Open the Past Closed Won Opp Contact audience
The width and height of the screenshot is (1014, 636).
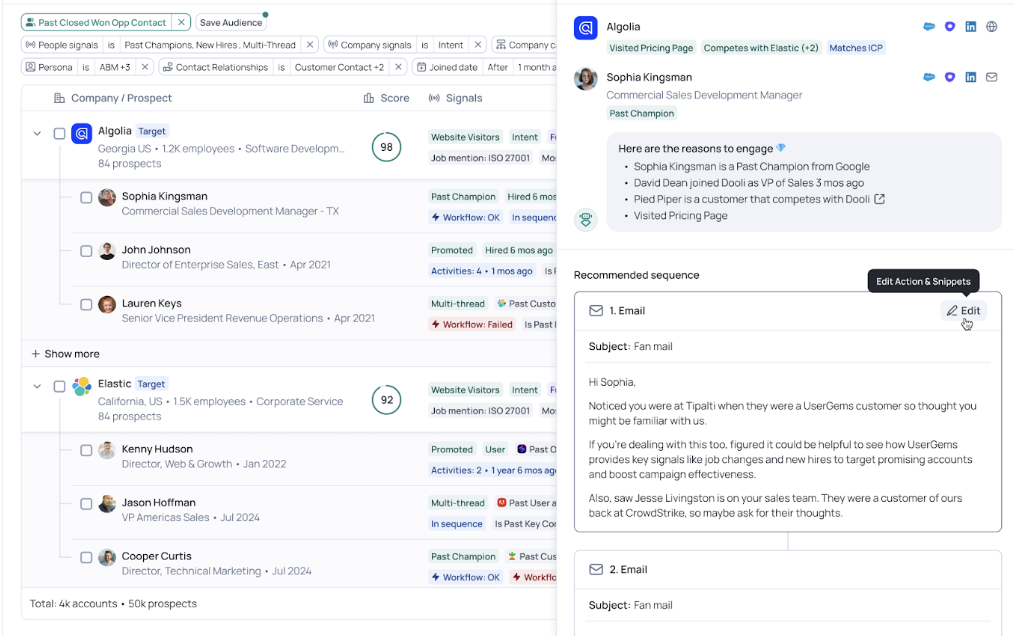(96, 22)
